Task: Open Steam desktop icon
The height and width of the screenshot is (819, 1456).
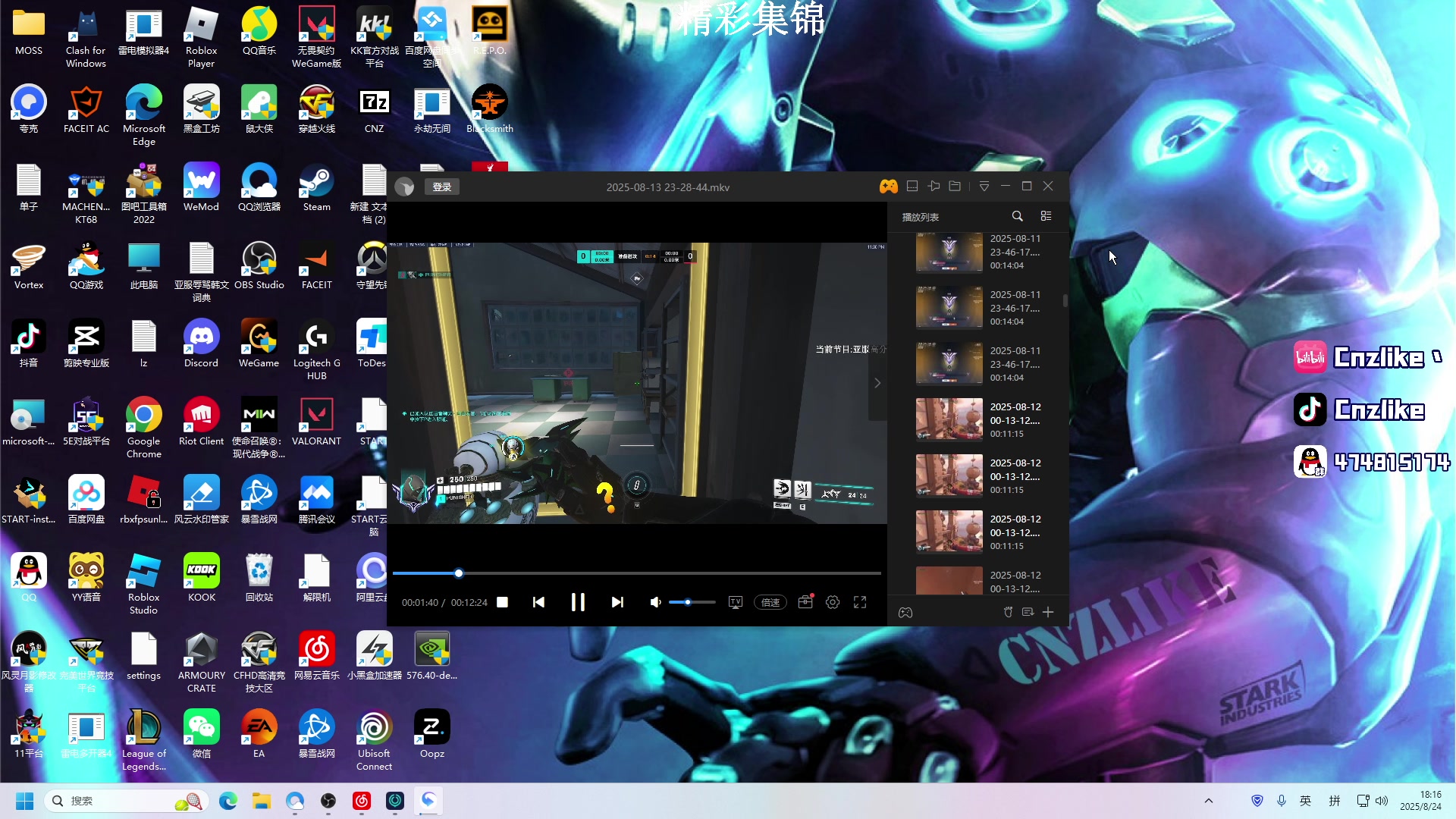Action: 316,187
